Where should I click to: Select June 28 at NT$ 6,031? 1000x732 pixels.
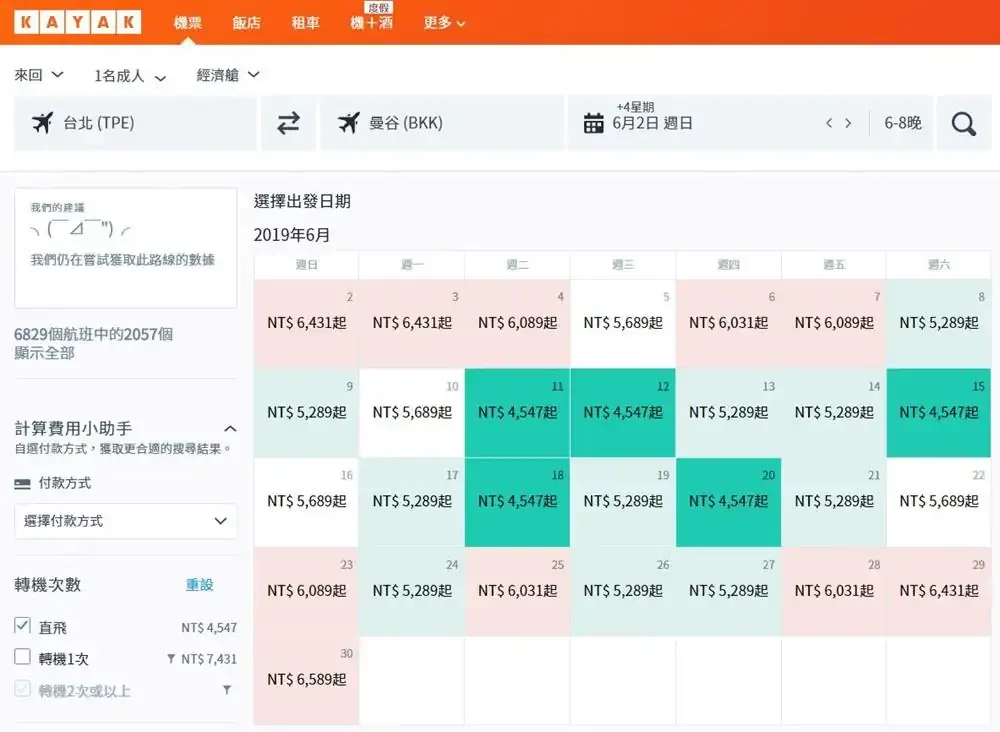834,591
